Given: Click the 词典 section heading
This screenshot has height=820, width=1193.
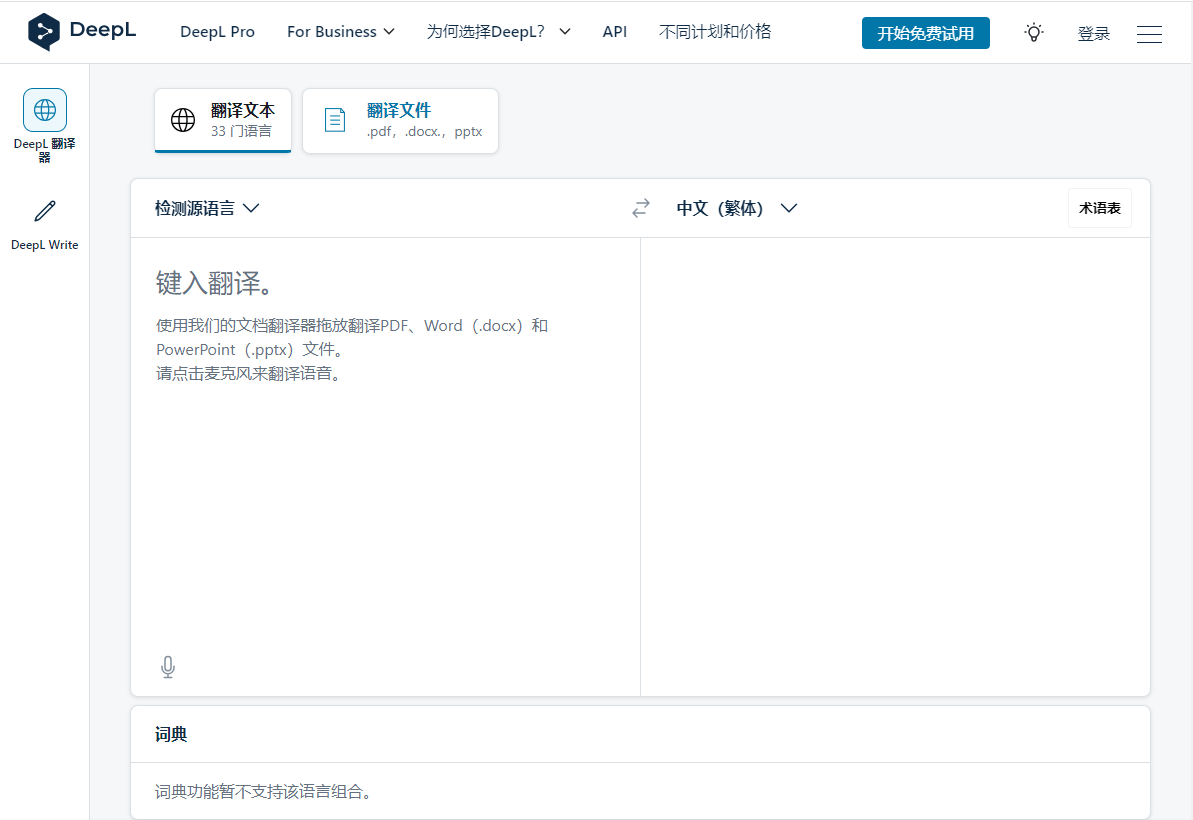Looking at the screenshot, I should point(171,734).
